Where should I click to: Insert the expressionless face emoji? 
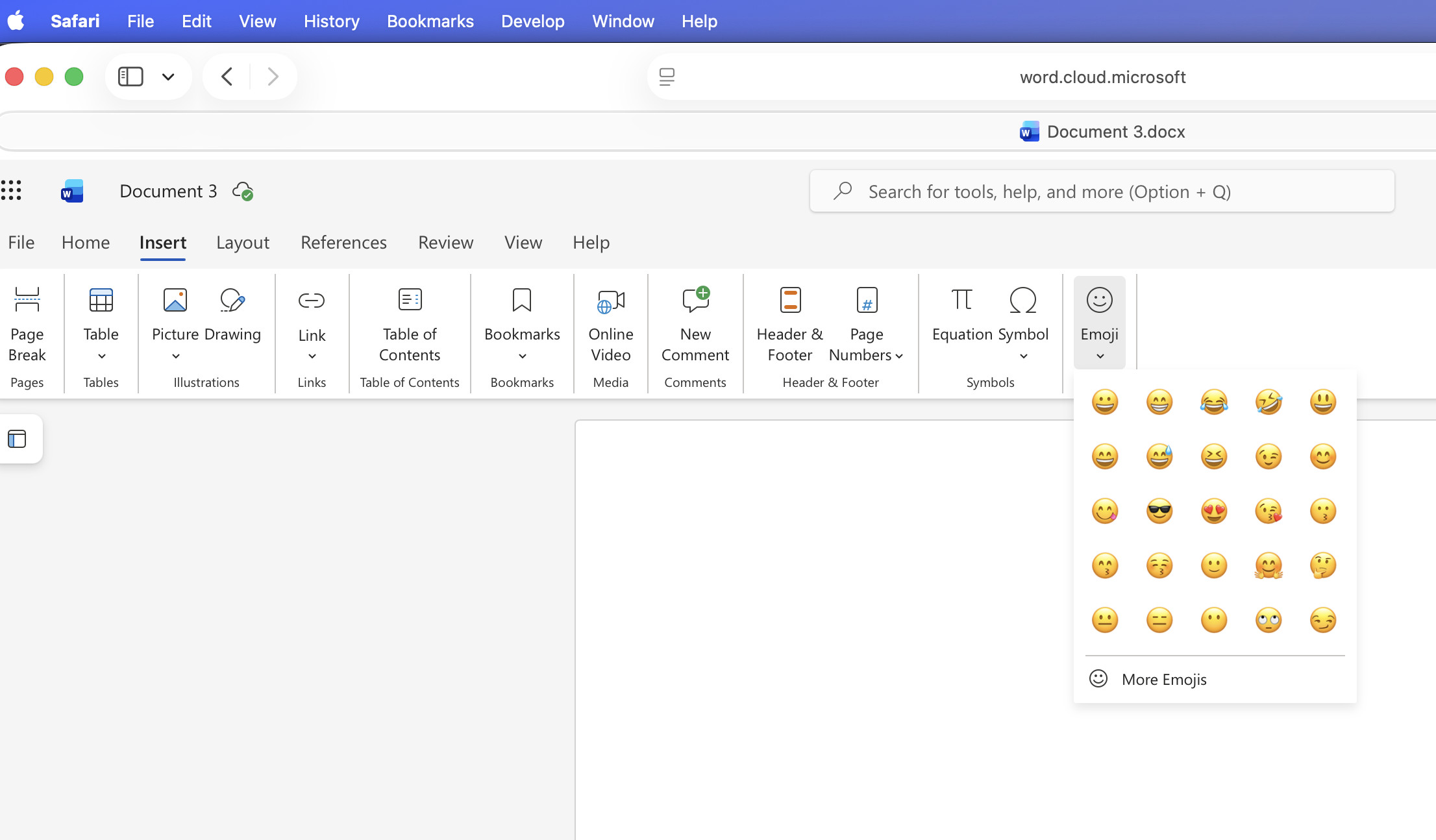tap(1159, 620)
